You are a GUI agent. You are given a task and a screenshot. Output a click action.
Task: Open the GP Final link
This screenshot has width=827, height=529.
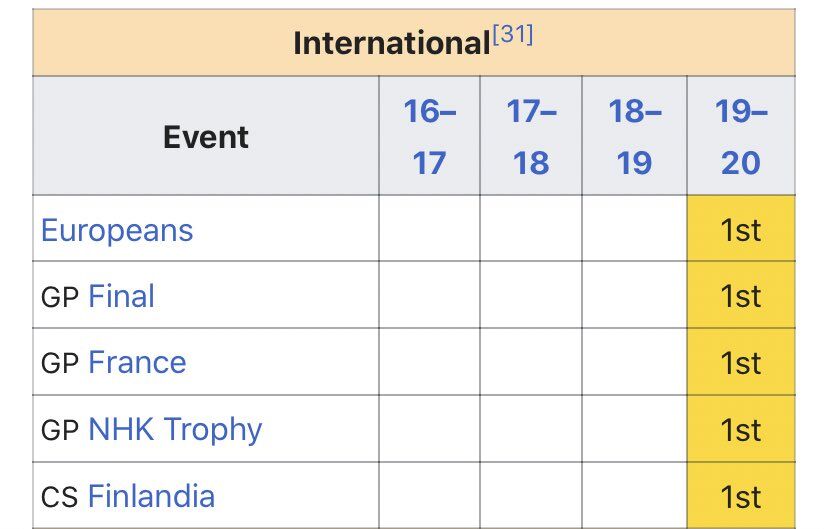coord(121,296)
